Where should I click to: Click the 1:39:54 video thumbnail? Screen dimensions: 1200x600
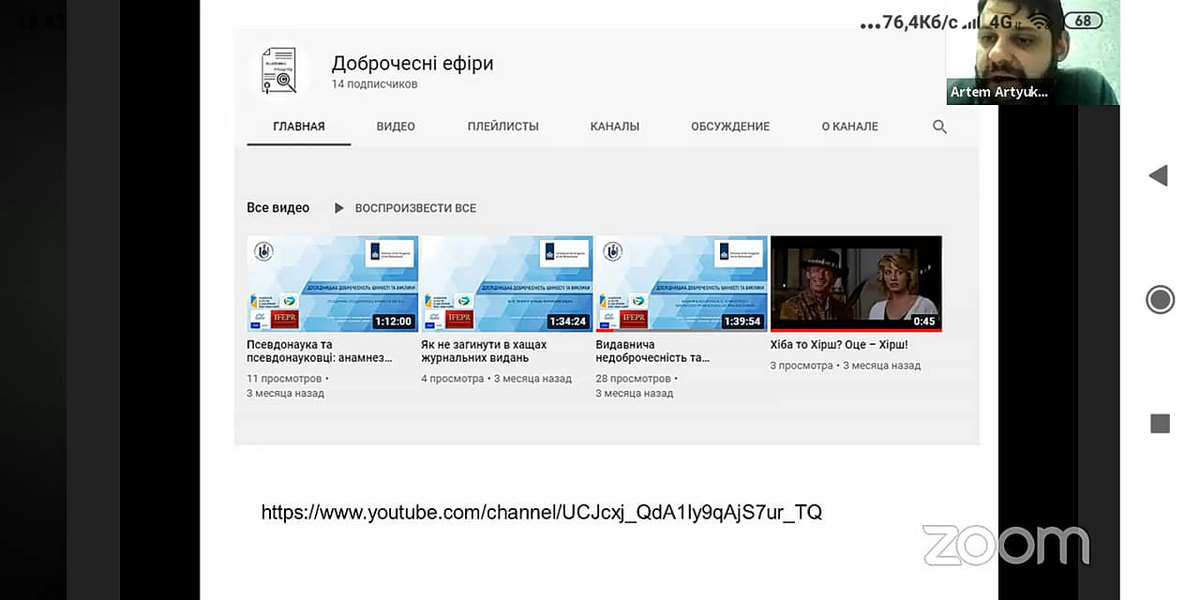[x=681, y=284]
